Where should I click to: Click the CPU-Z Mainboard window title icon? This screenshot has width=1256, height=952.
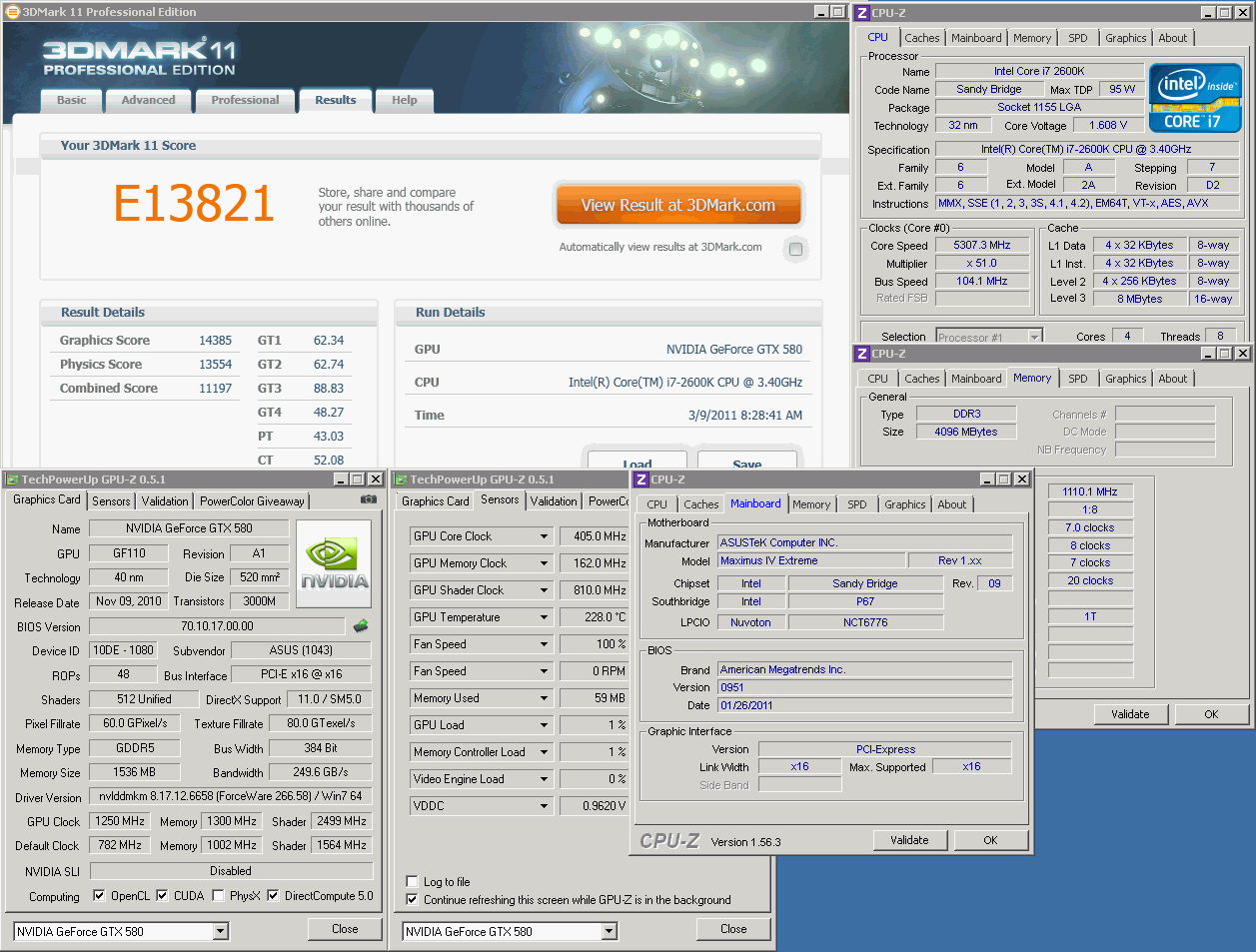[x=641, y=479]
